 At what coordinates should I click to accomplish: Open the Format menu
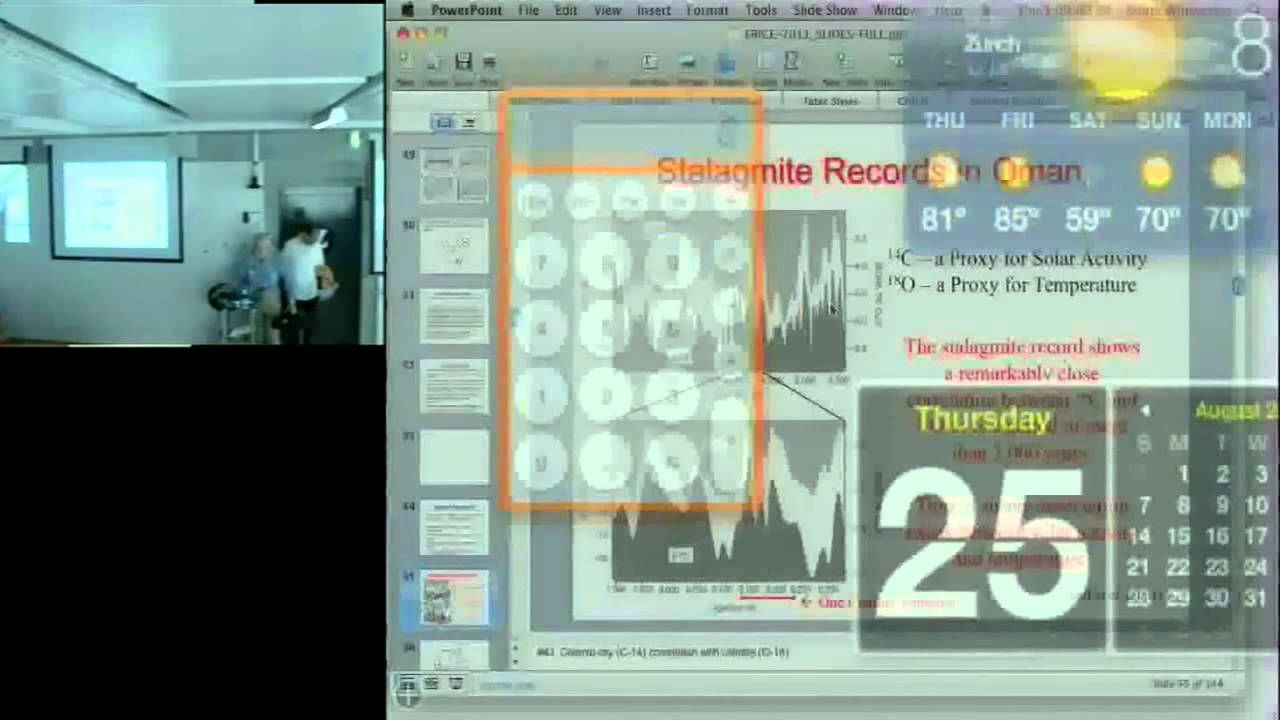(x=707, y=10)
